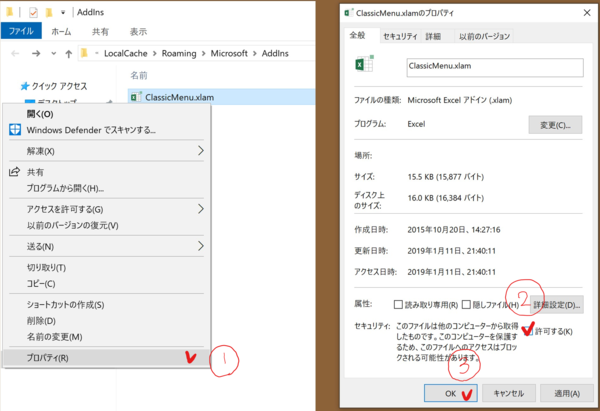Viewport: 600px width, 411px height.
Task: Expand the 解凍(X) submenu arrow
Action: click(x=201, y=150)
